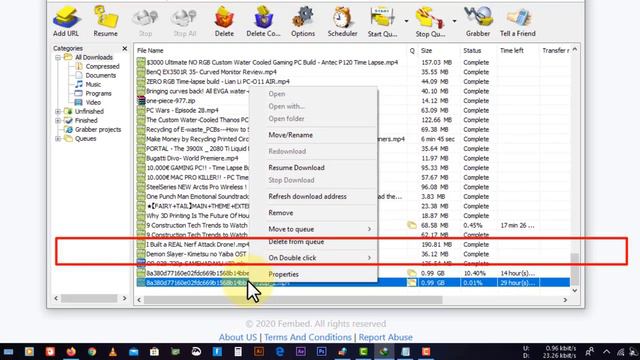640x360 pixels.
Task: Close the Categories panel
Action: tap(124, 49)
